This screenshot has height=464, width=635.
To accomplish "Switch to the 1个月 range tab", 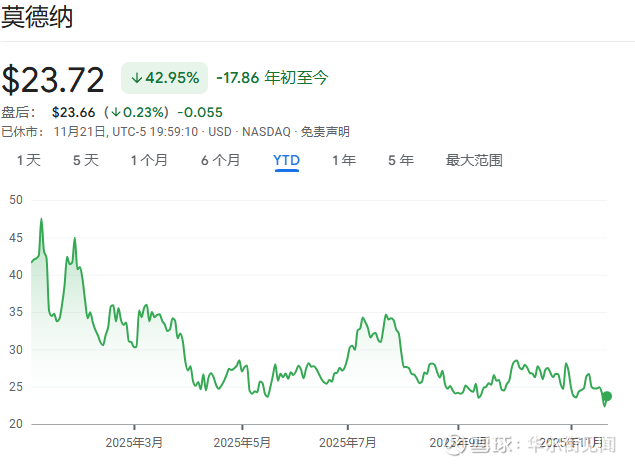I will 149,160.
